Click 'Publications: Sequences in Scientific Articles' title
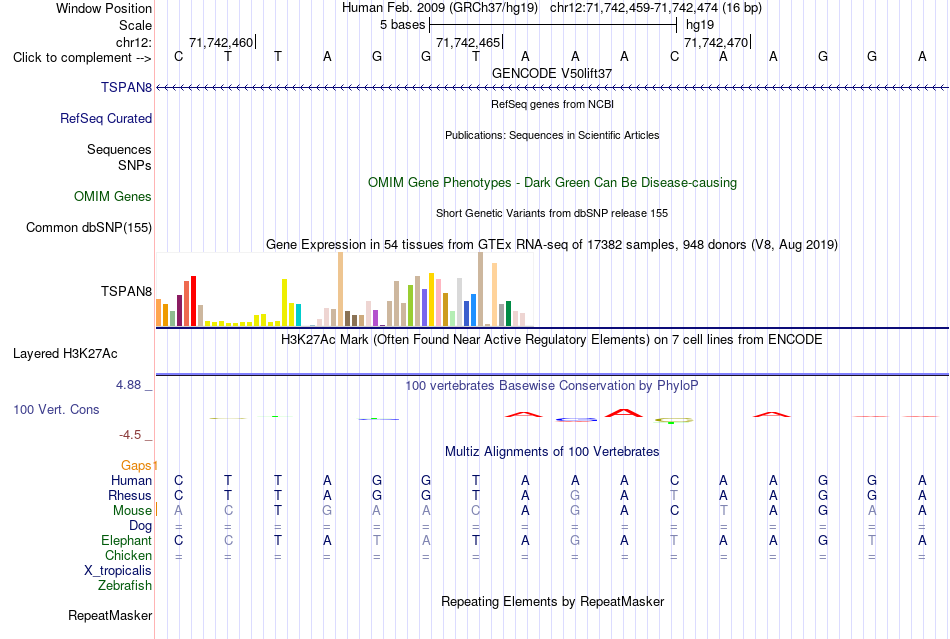 point(552,135)
